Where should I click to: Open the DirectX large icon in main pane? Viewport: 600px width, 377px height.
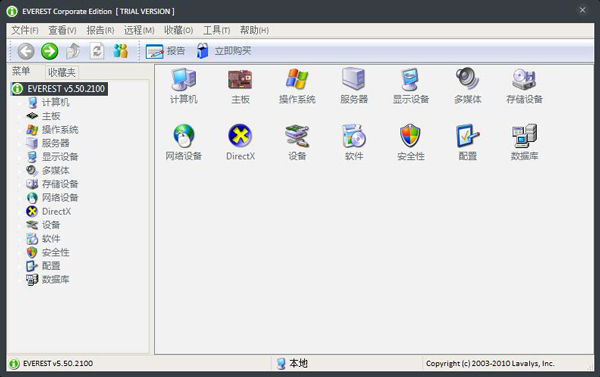(x=240, y=142)
